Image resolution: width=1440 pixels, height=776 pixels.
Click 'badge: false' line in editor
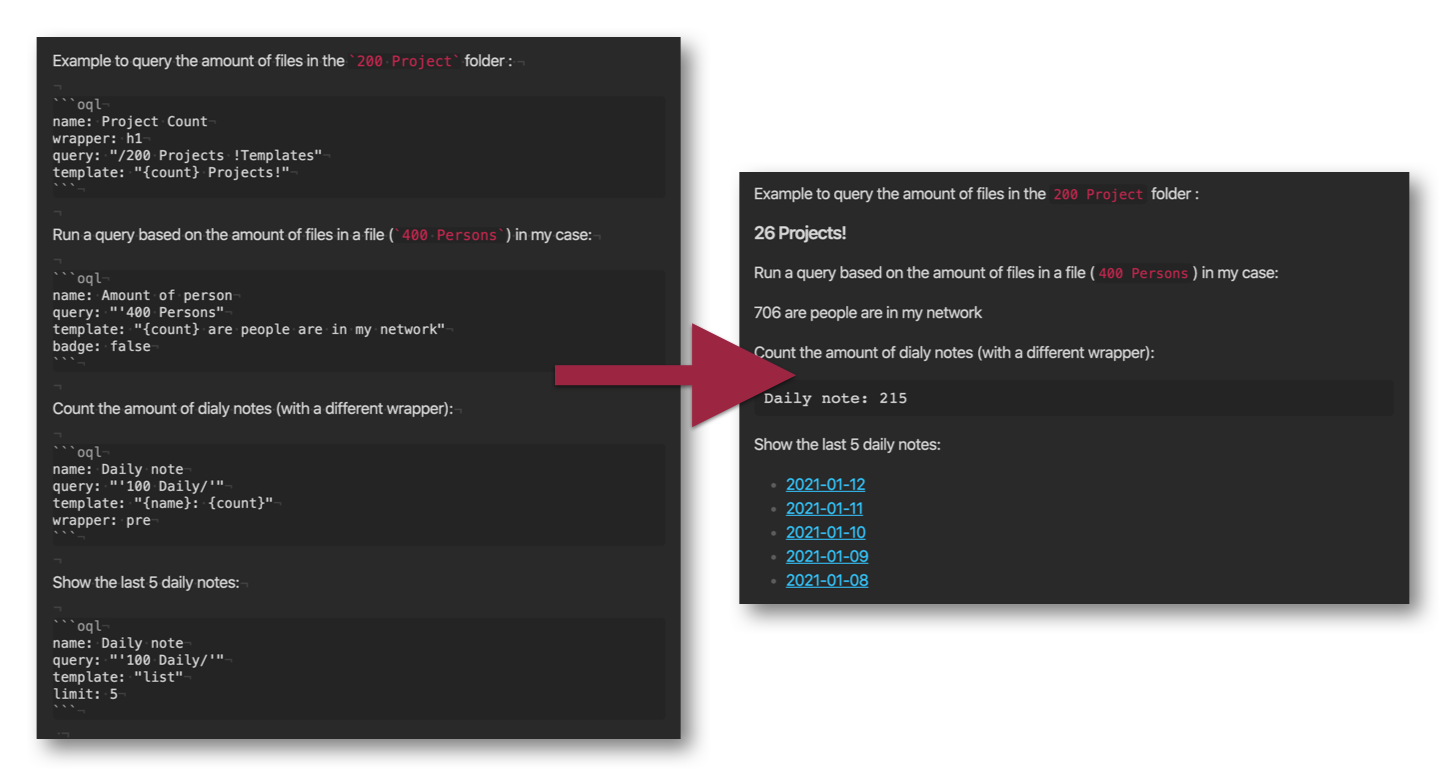101,346
